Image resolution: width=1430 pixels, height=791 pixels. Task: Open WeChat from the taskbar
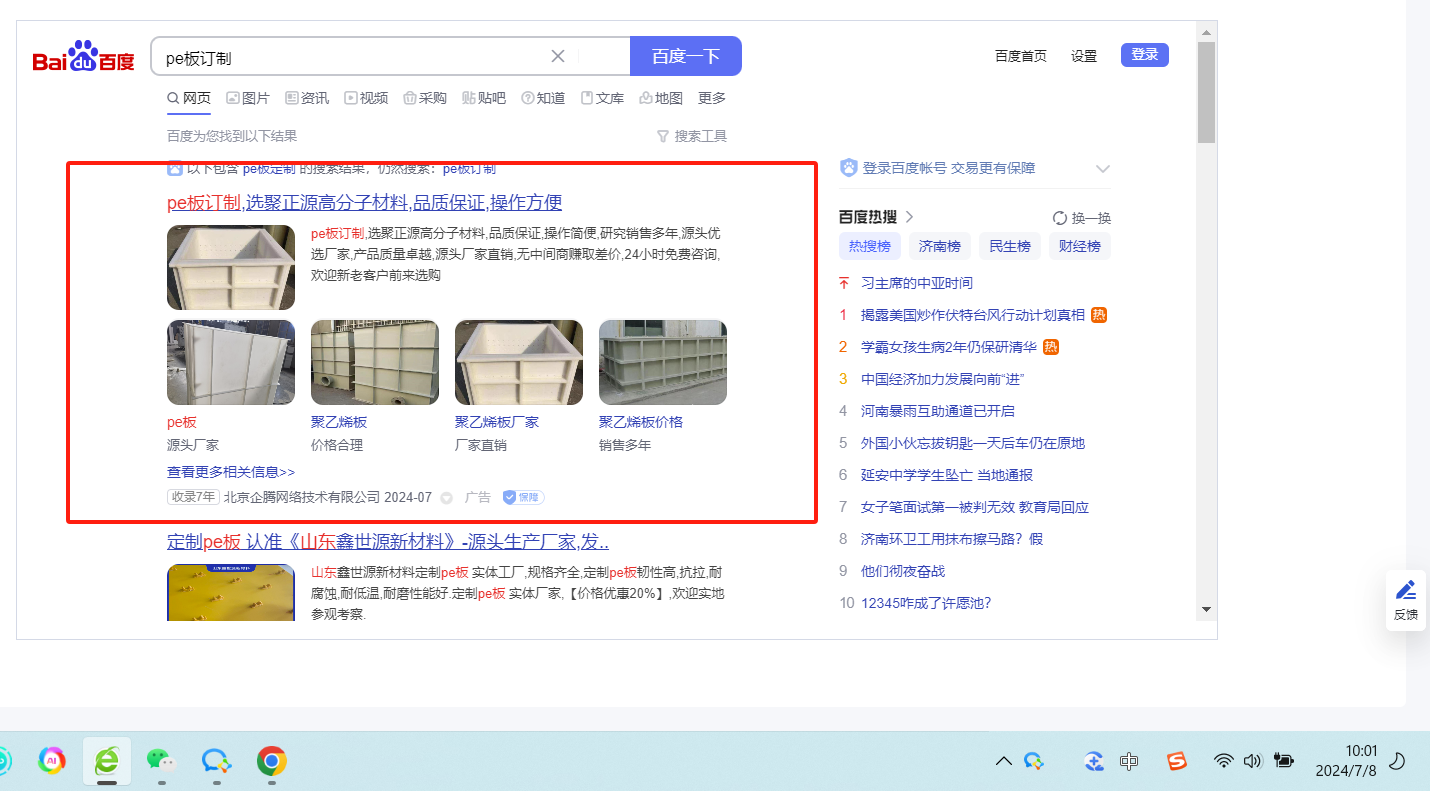coord(161,761)
